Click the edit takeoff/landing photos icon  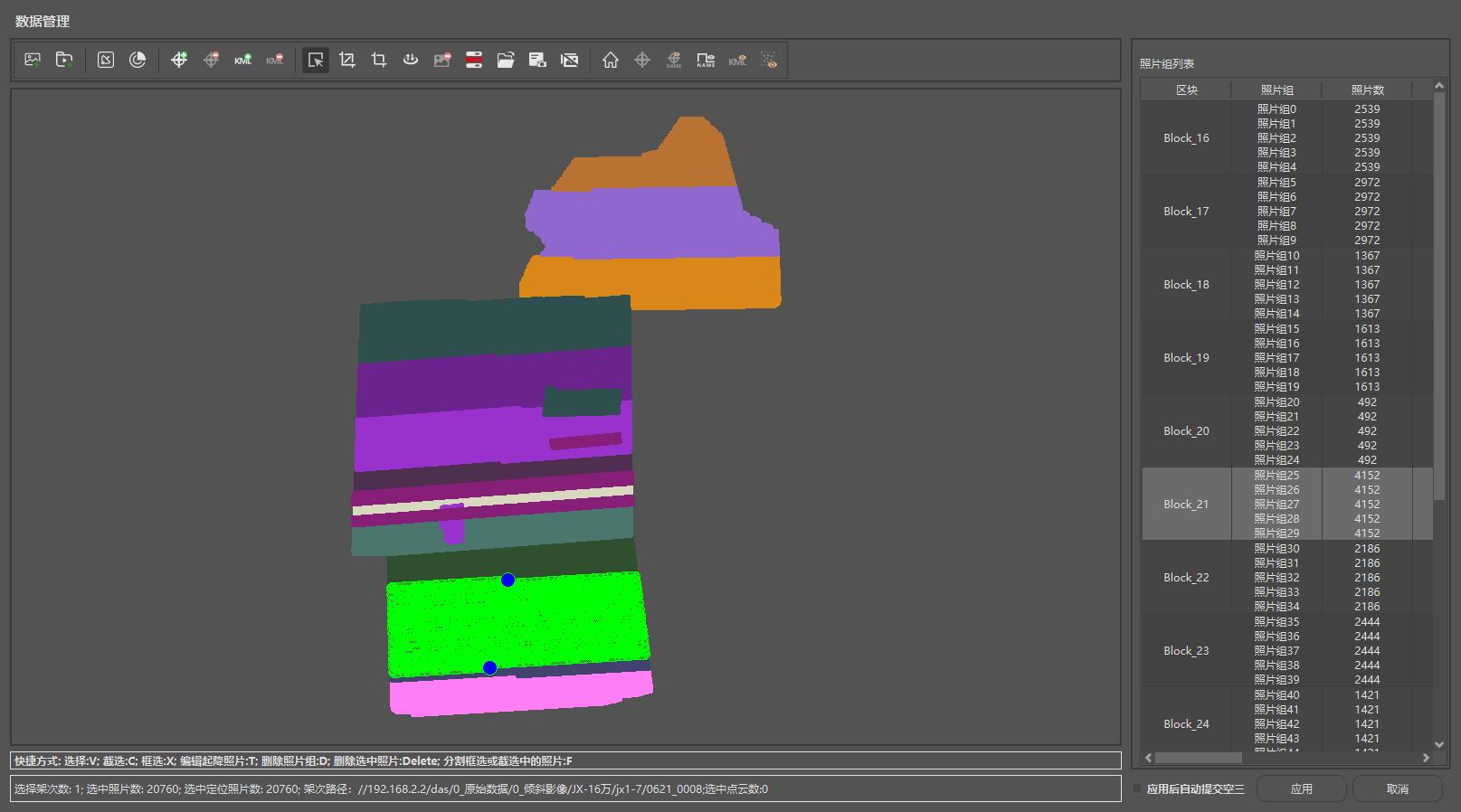(411, 60)
